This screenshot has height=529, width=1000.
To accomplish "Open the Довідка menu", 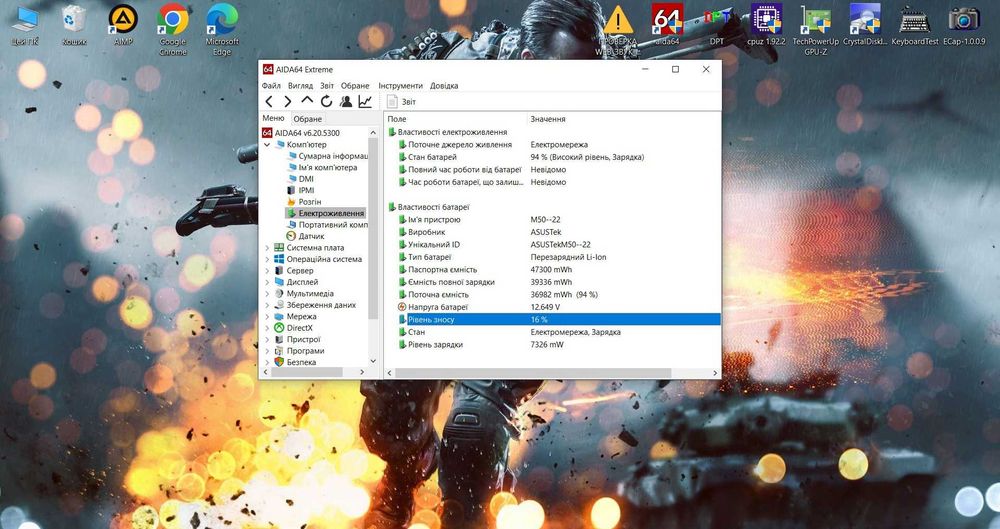I will coord(444,86).
